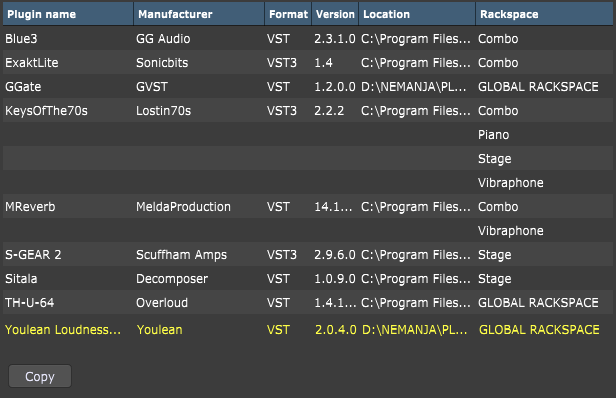Click GGate's D:\NEMANJA location cell
The image size is (616, 398).
pyautogui.click(x=414, y=87)
